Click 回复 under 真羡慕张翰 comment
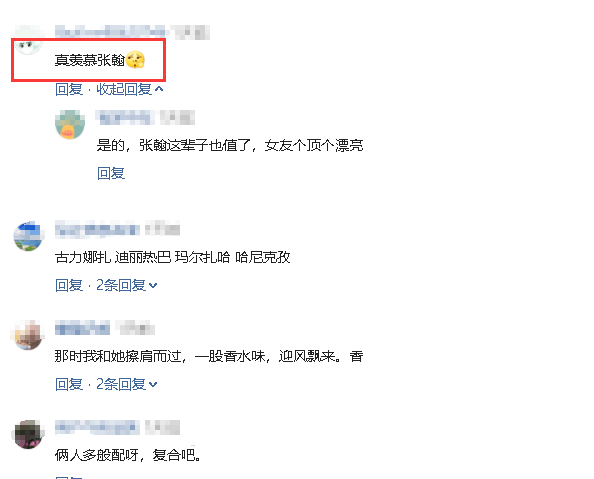The width and height of the screenshot is (594, 479). tap(69, 89)
